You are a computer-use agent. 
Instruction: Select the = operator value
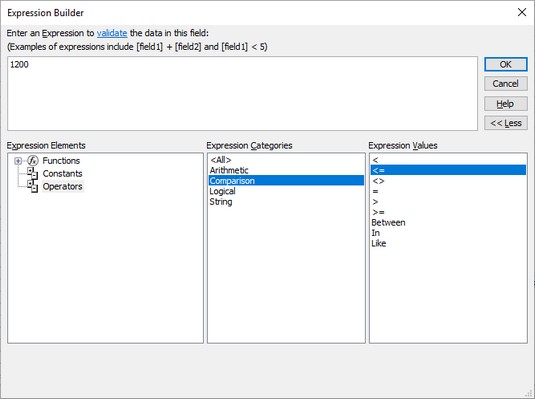(x=448, y=191)
